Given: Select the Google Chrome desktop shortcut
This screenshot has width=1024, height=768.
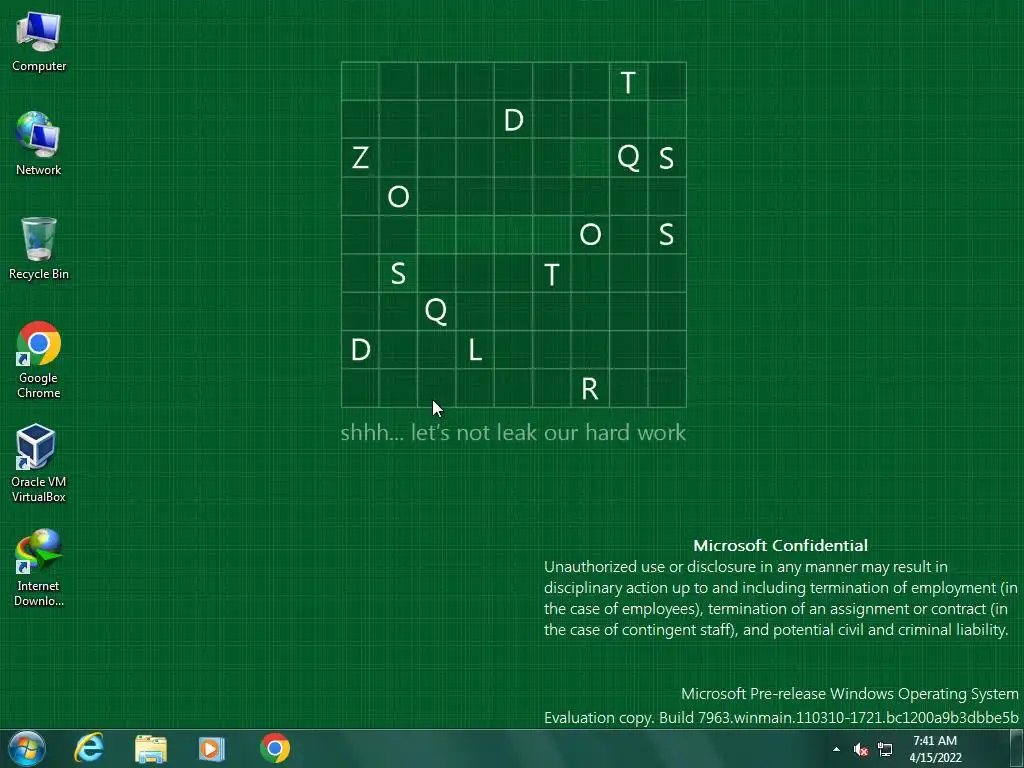Looking at the screenshot, I should pyautogui.click(x=39, y=360).
